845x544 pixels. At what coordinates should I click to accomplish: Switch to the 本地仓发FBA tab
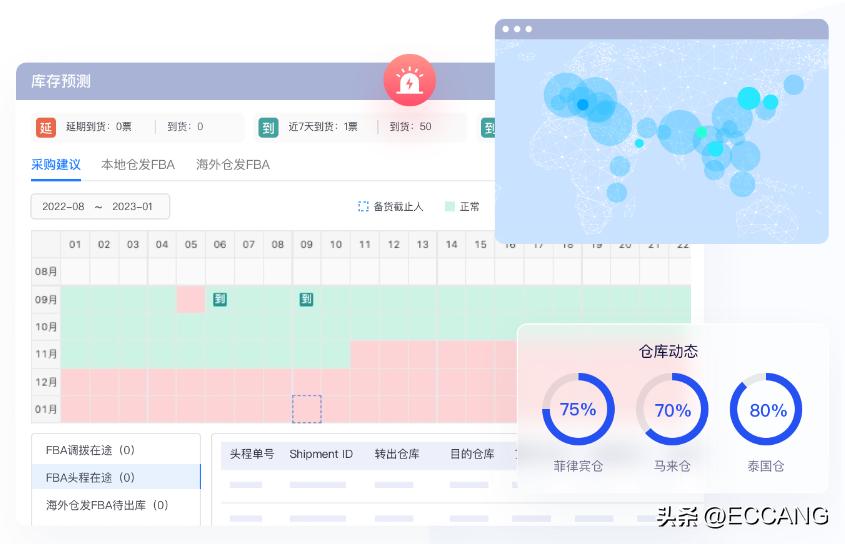click(138, 164)
